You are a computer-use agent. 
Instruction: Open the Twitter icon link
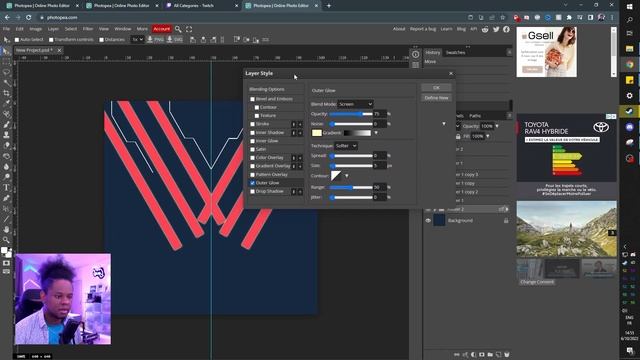point(496,29)
